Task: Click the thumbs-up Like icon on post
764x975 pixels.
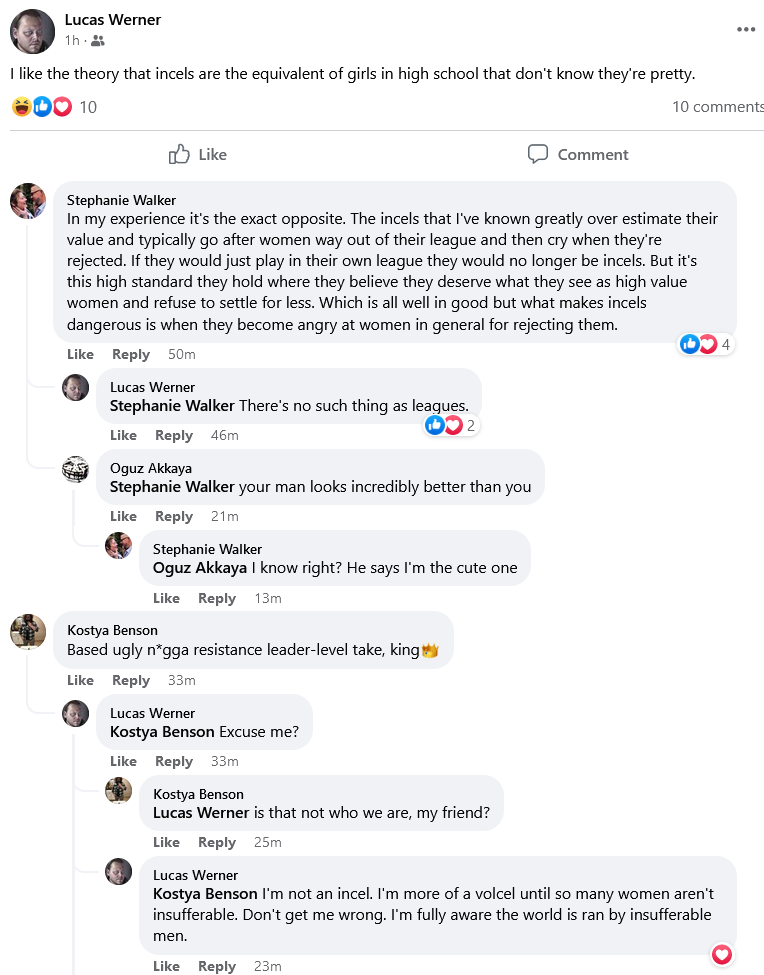Action: click(x=180, y=154)
